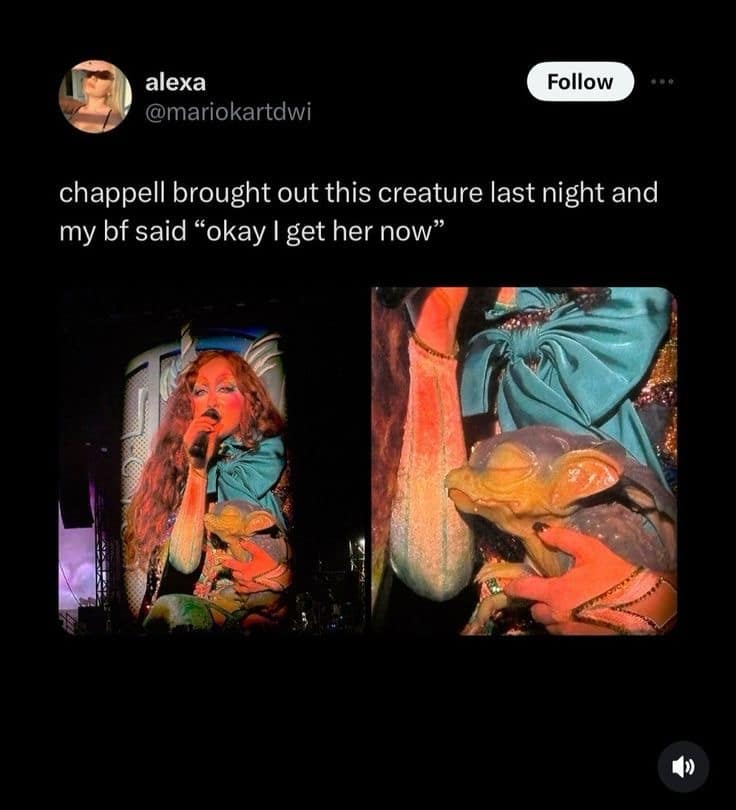
Task: Follow the account with the Follow button
Action: 580,82
